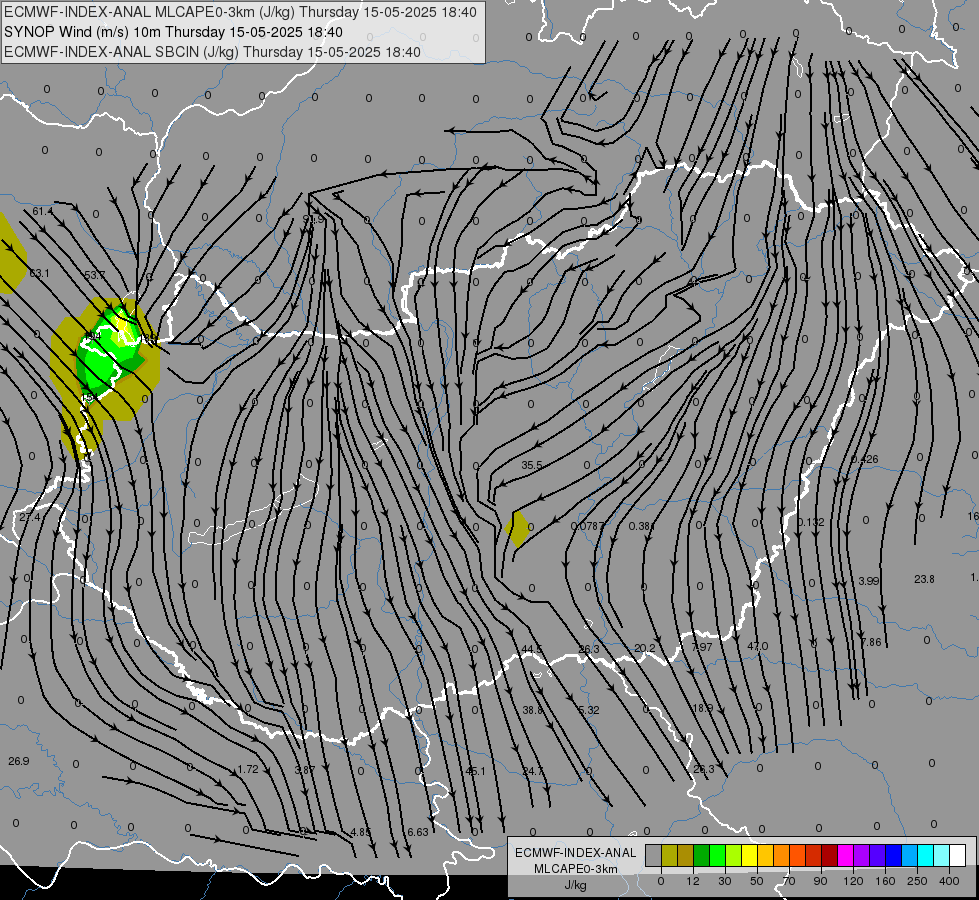Click the sky blue legend swatch
Viewport: 979px width, 900px height.
[910, 855]
